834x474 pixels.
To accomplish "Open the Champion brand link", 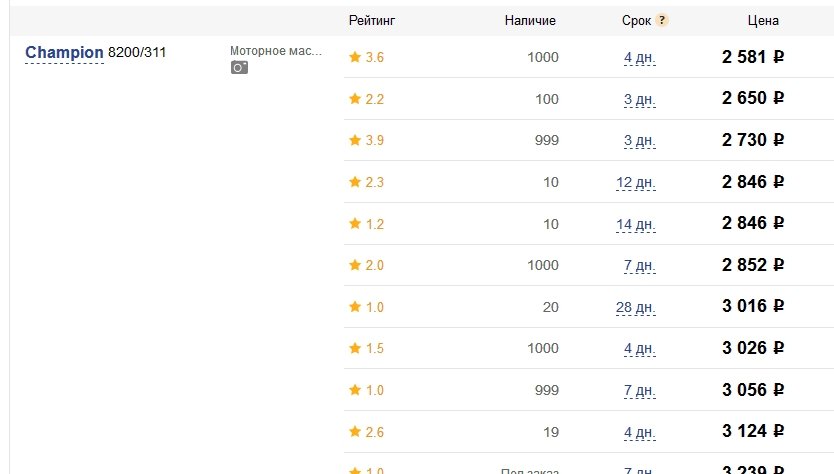I will pos(64,53).
